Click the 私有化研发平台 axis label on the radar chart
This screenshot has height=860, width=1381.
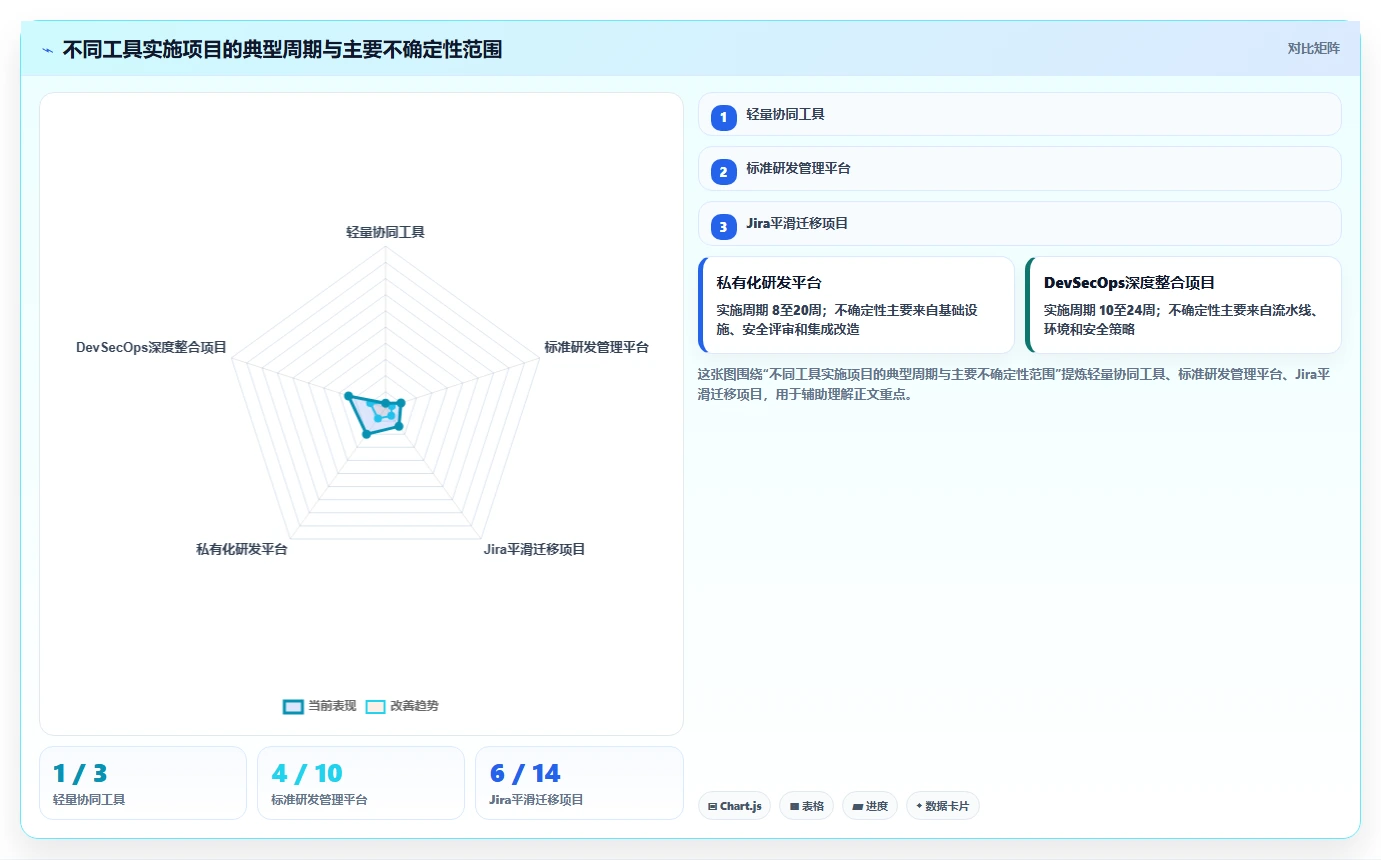click(x=241, y=549)
